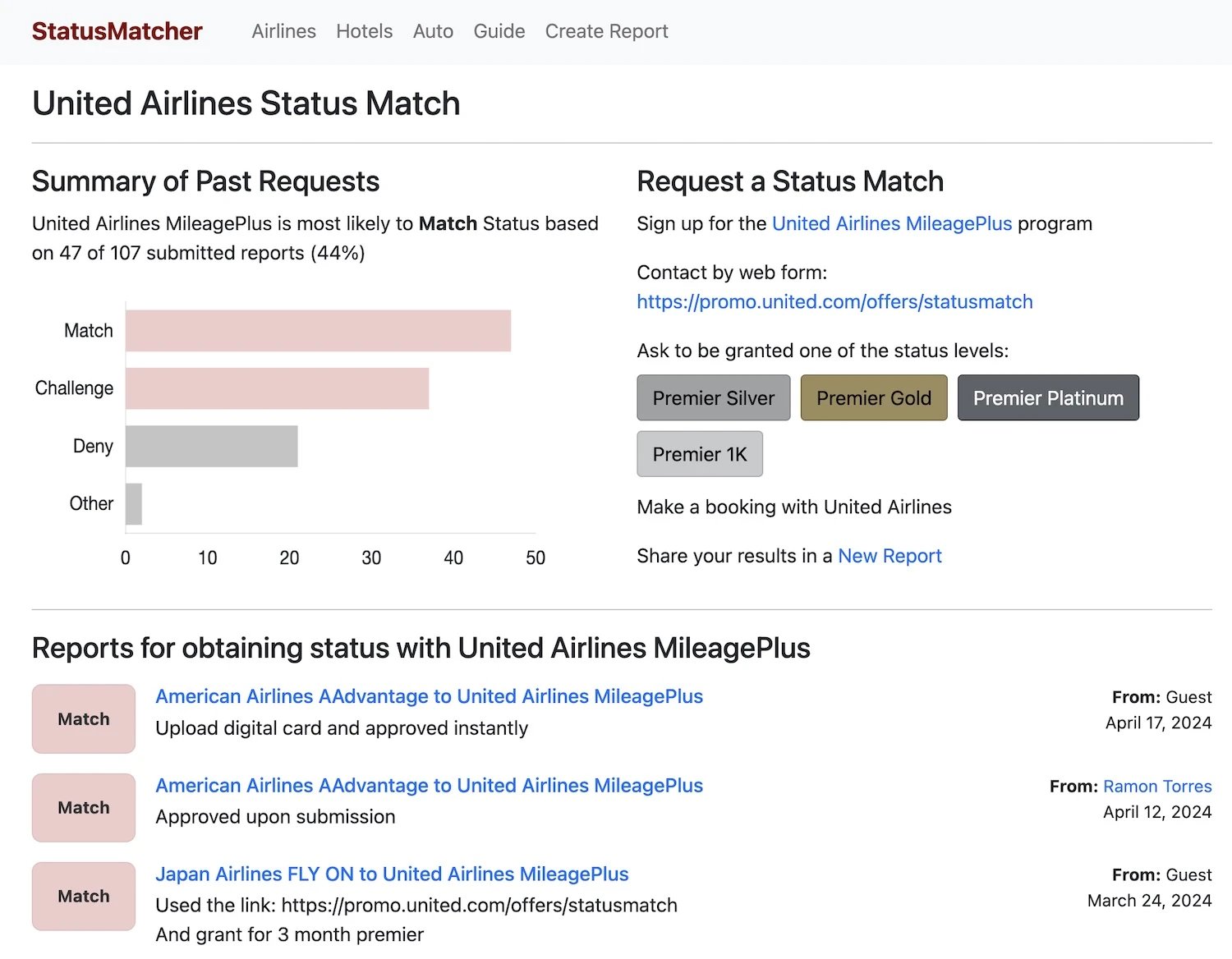Open the April 17 American Airlines AAdvantage report
This screenshot has width=1232, height=959.
point(430,696)
